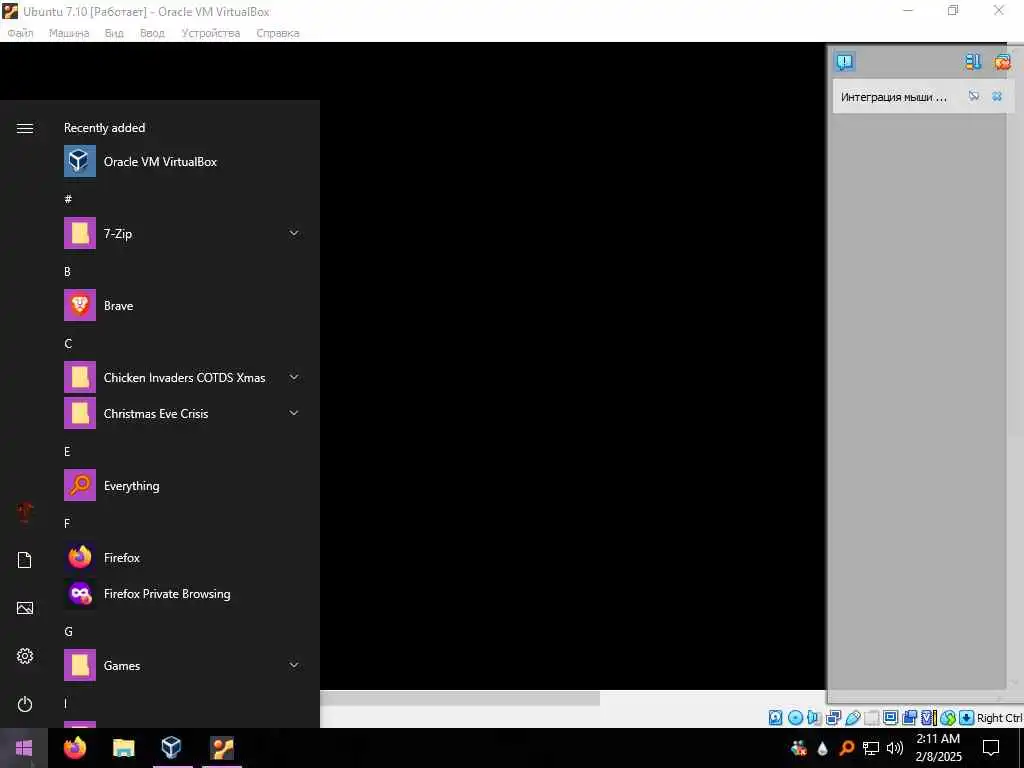Screen dimensions: 1024x768
Task: Click the forget icon on mouse integration notification
Action: 974,96
